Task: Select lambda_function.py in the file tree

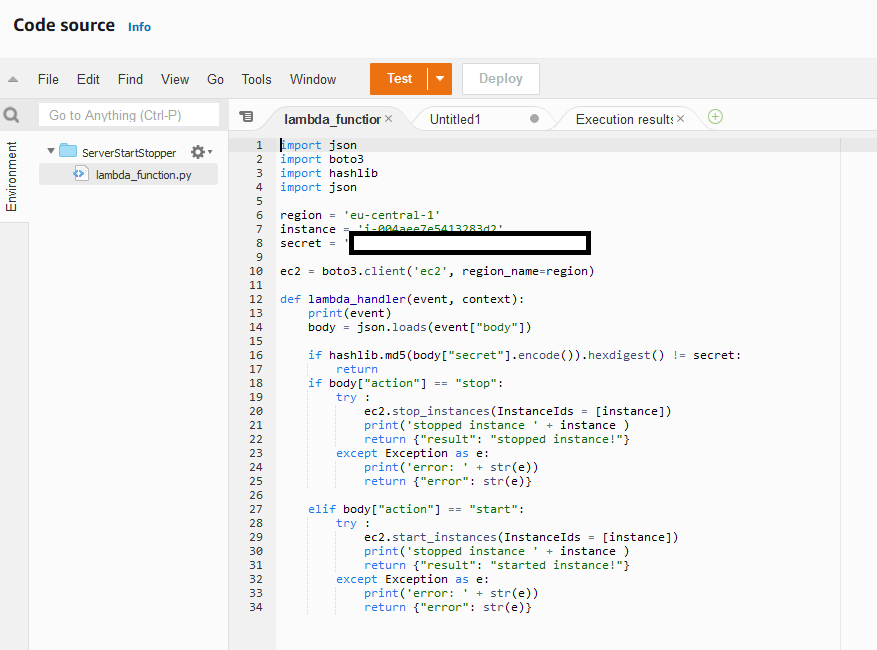Action: [x=143, y=174]
